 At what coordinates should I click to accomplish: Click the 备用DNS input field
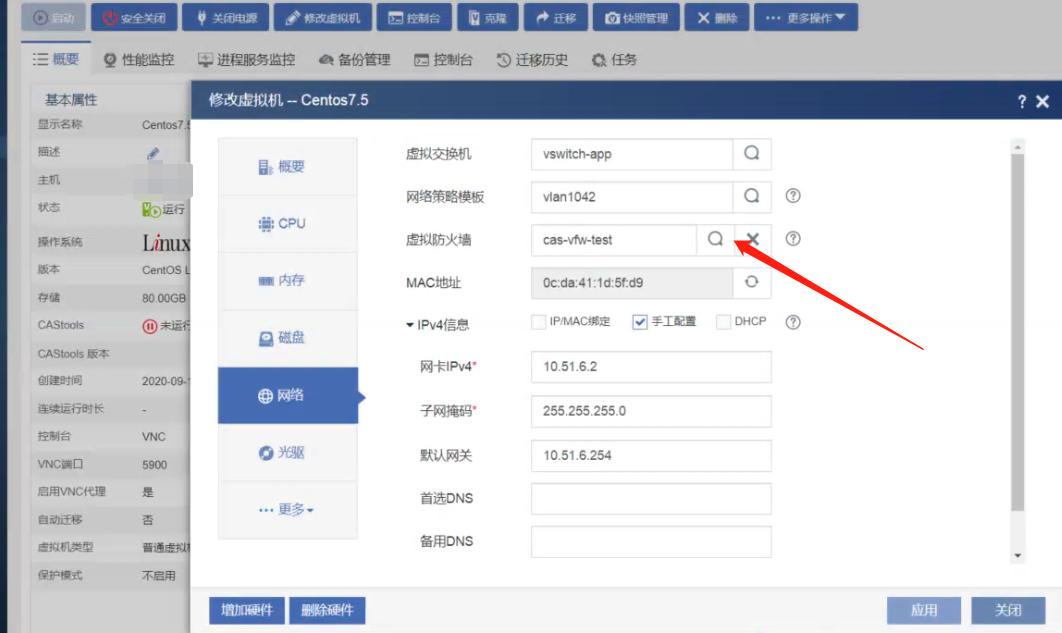(651, 542)
